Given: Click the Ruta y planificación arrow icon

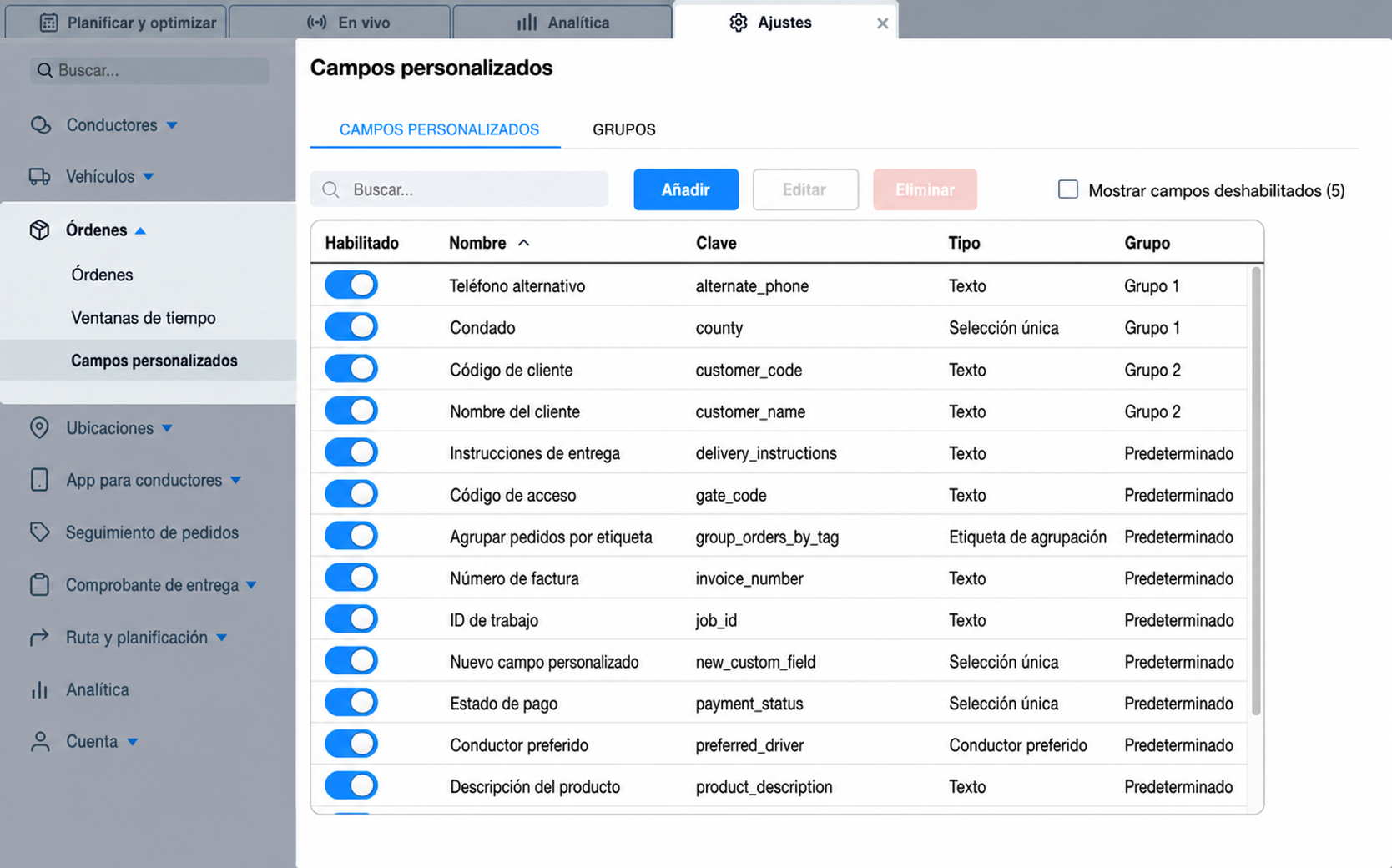Looking at the screenshot, I should pyautogui.click(x=39, y=638).
